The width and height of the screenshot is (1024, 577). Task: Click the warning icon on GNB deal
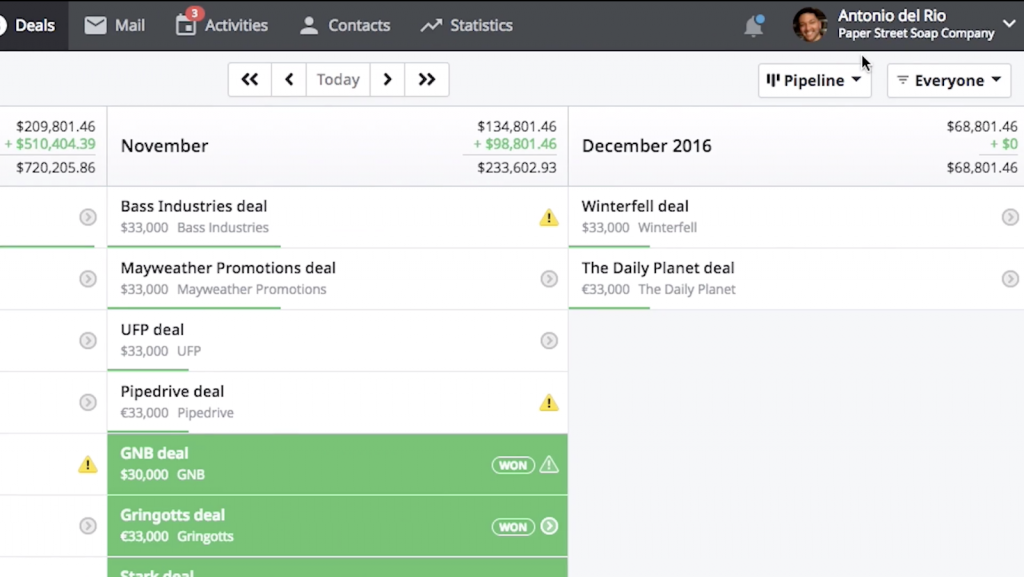click(x=549, y=465)
